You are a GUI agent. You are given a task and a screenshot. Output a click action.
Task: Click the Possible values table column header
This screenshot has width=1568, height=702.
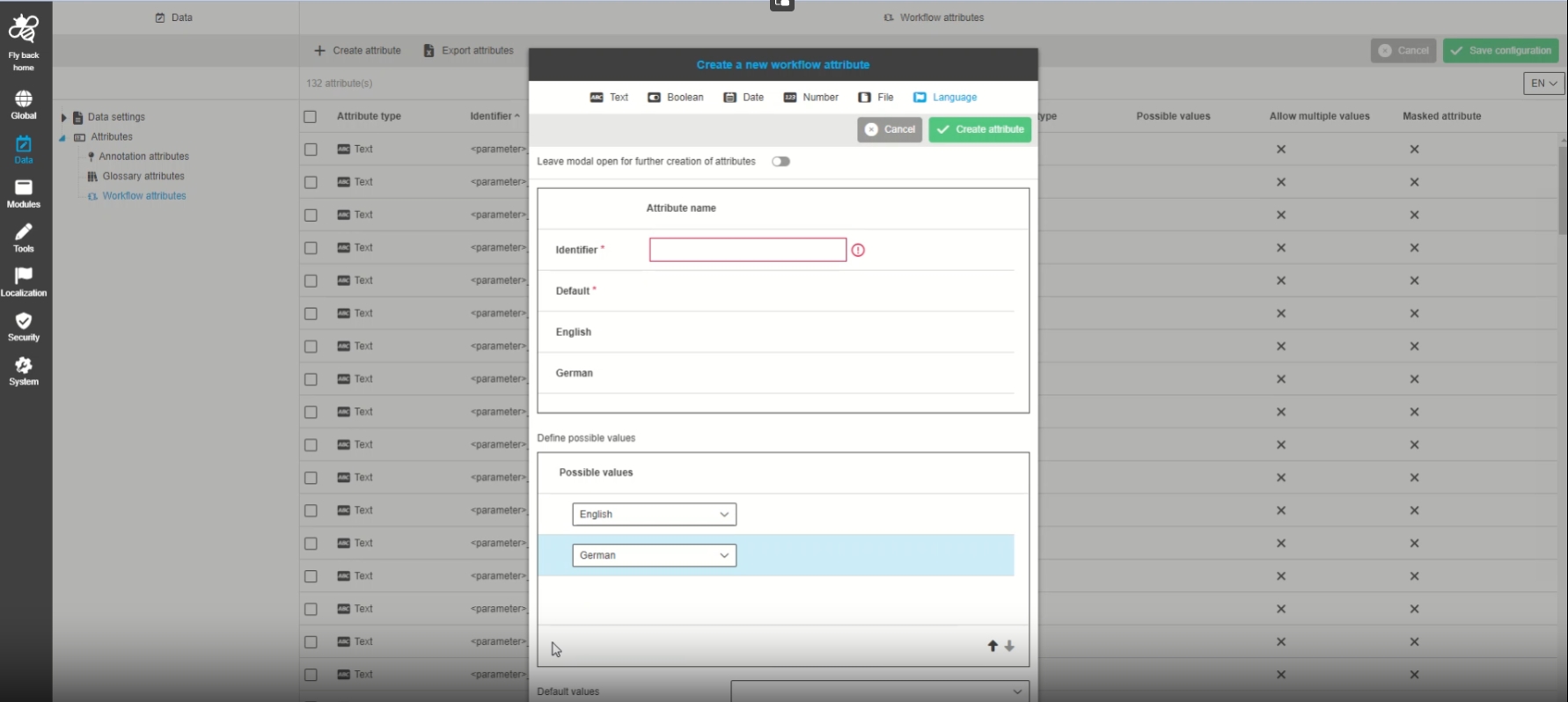coord(1173,116)
